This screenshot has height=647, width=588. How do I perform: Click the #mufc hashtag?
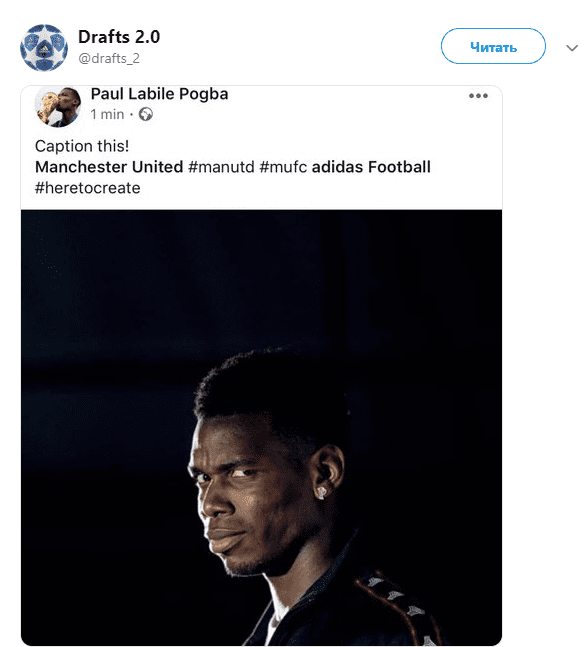point(283,167)
